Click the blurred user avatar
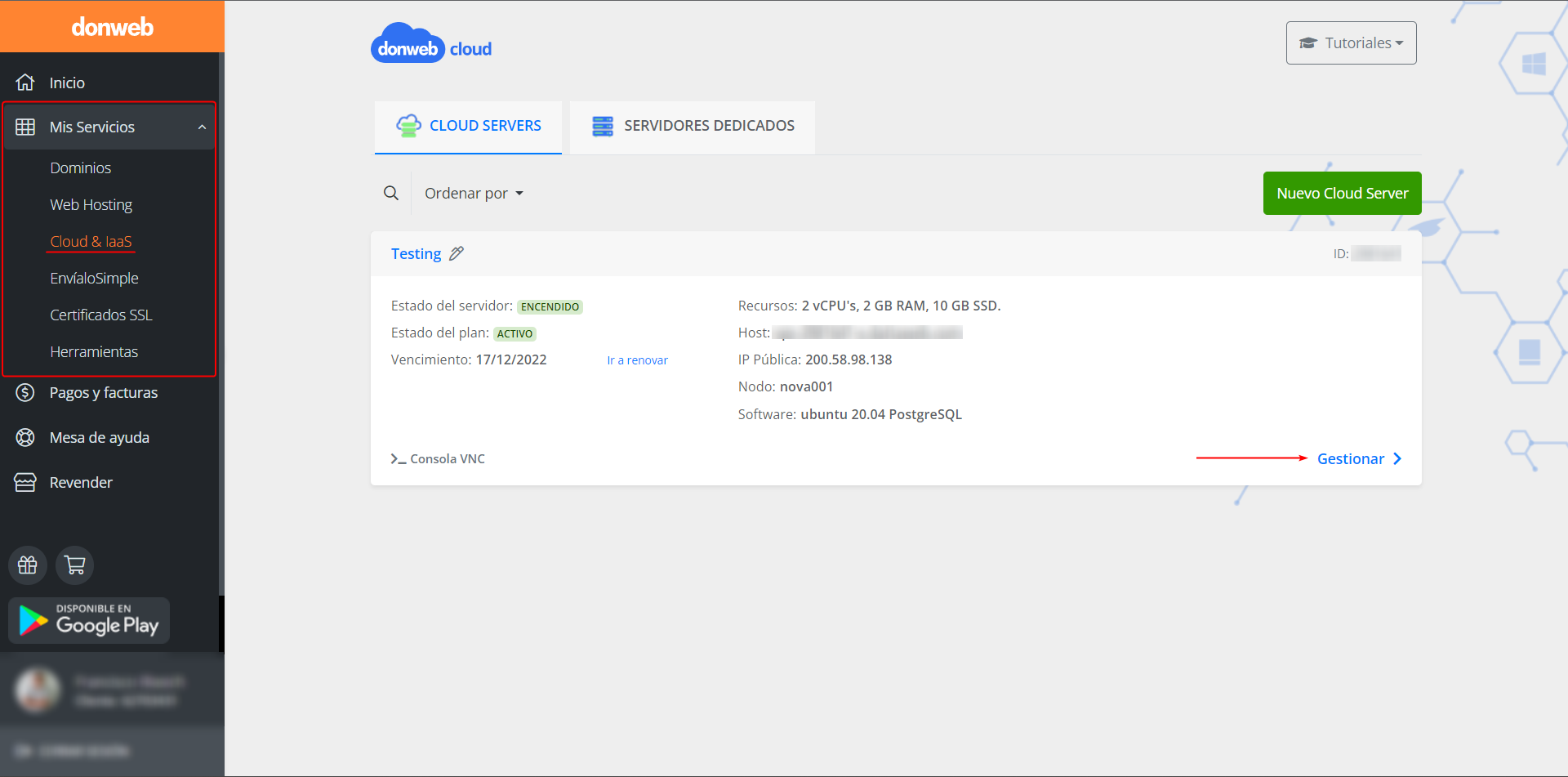Screen dimensions: 1568x777 point(38,690)
